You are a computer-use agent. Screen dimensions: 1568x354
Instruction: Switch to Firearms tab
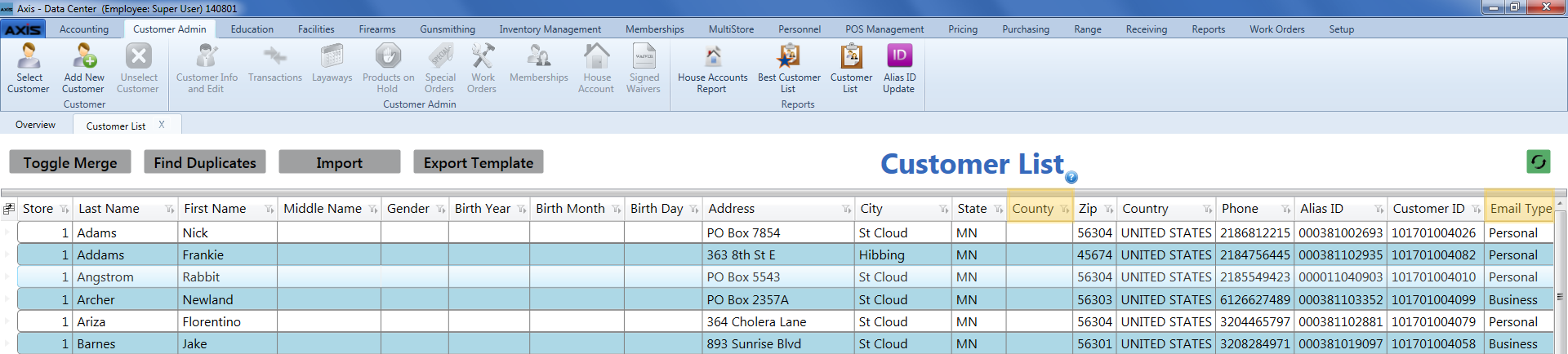click(x=377, y=29)
